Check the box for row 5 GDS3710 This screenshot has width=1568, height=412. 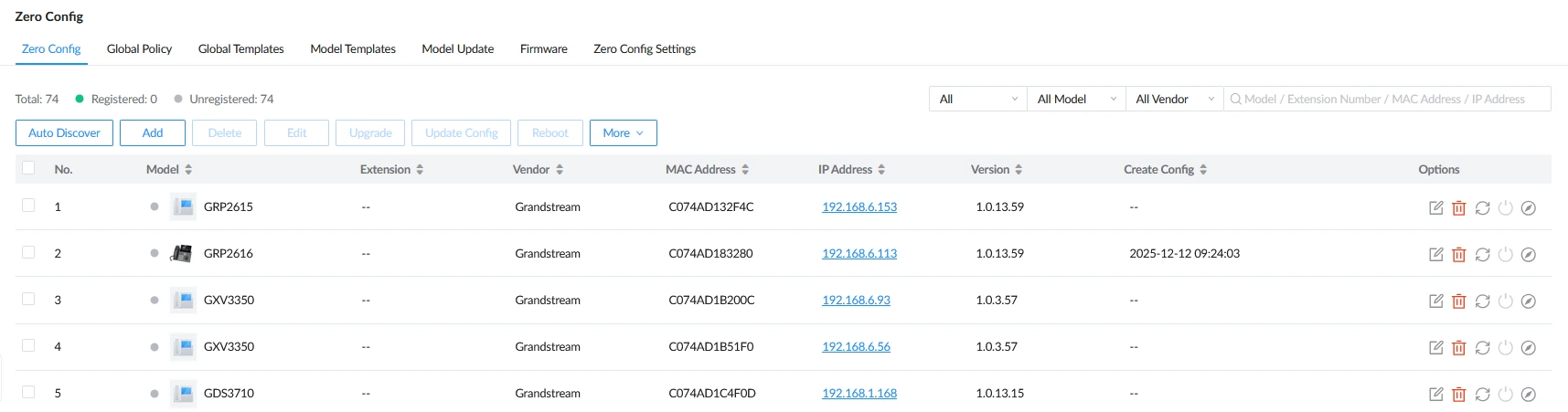(x=28, y=392)
